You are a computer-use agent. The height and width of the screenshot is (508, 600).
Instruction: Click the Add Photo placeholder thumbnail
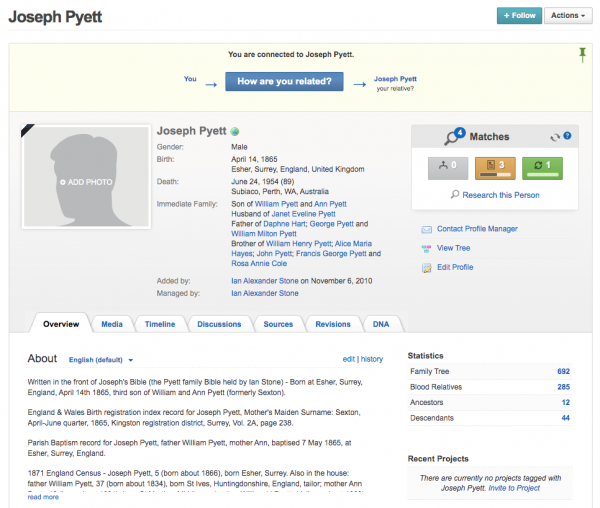point(86,177)
